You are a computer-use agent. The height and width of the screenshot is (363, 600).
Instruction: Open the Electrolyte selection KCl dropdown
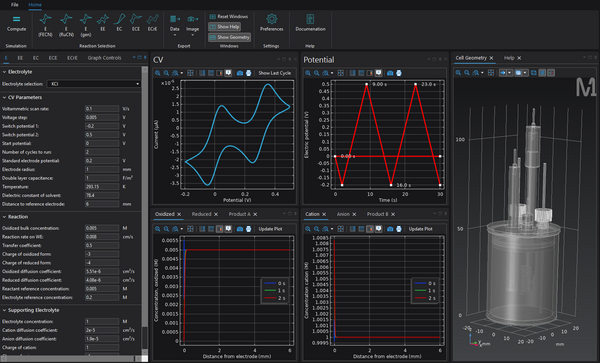93,84
